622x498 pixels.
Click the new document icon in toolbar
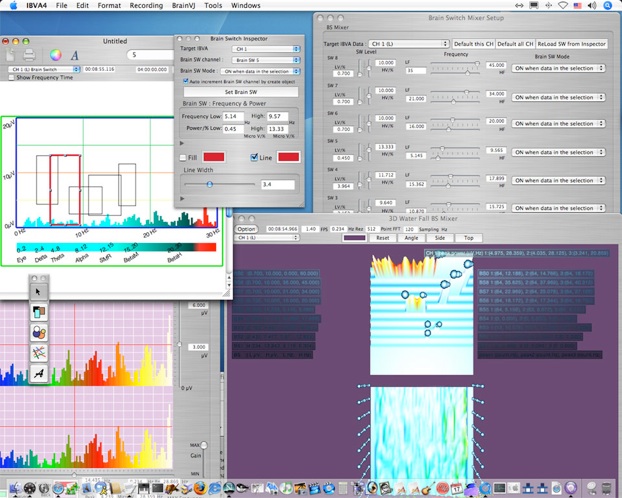click(x=12, y=54)
